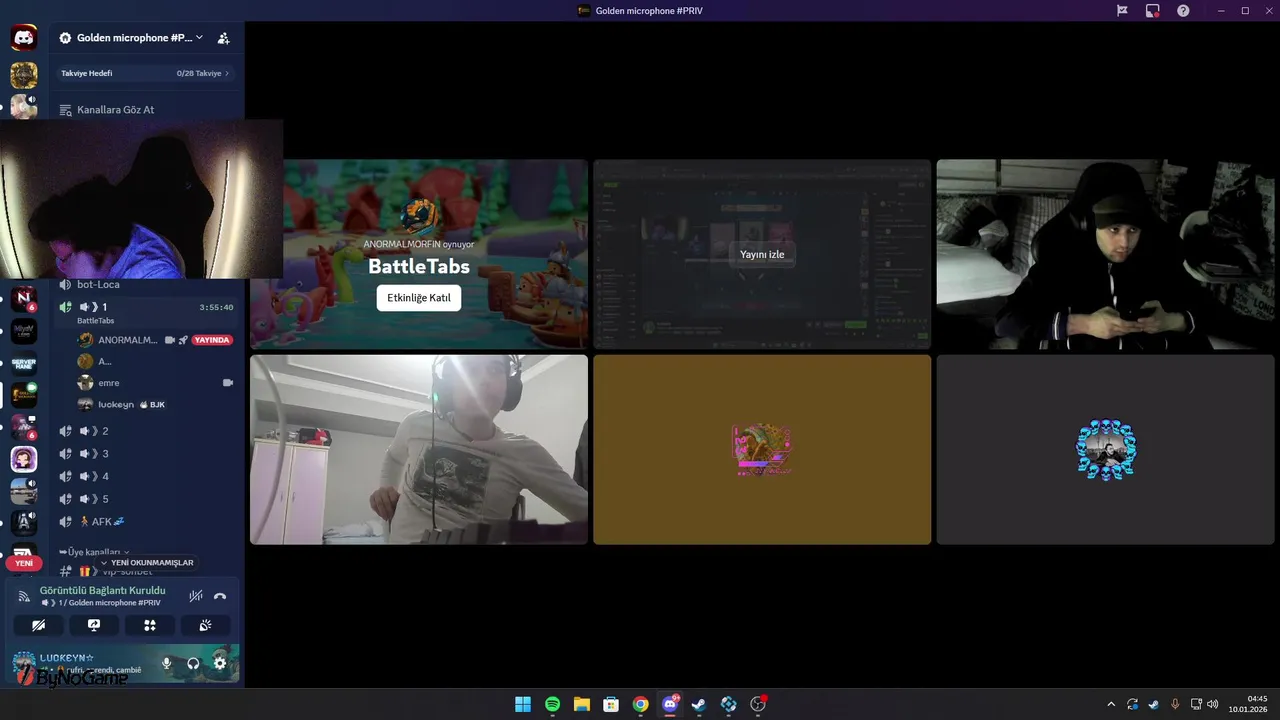Toggle the camera on/off button
Viewport: 1280px width, 720px height.
click(x=38, y=625)
